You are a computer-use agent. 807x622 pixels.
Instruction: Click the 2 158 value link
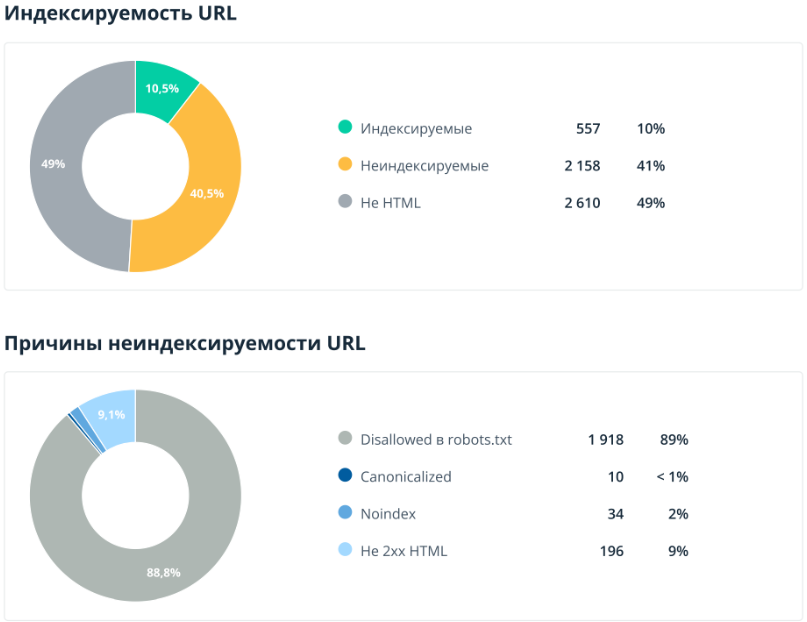(584, 165)
